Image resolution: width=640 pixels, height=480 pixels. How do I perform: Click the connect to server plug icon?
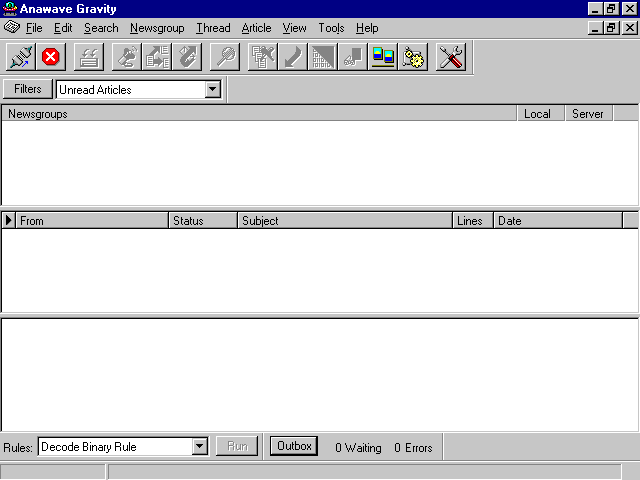[21, 58]
